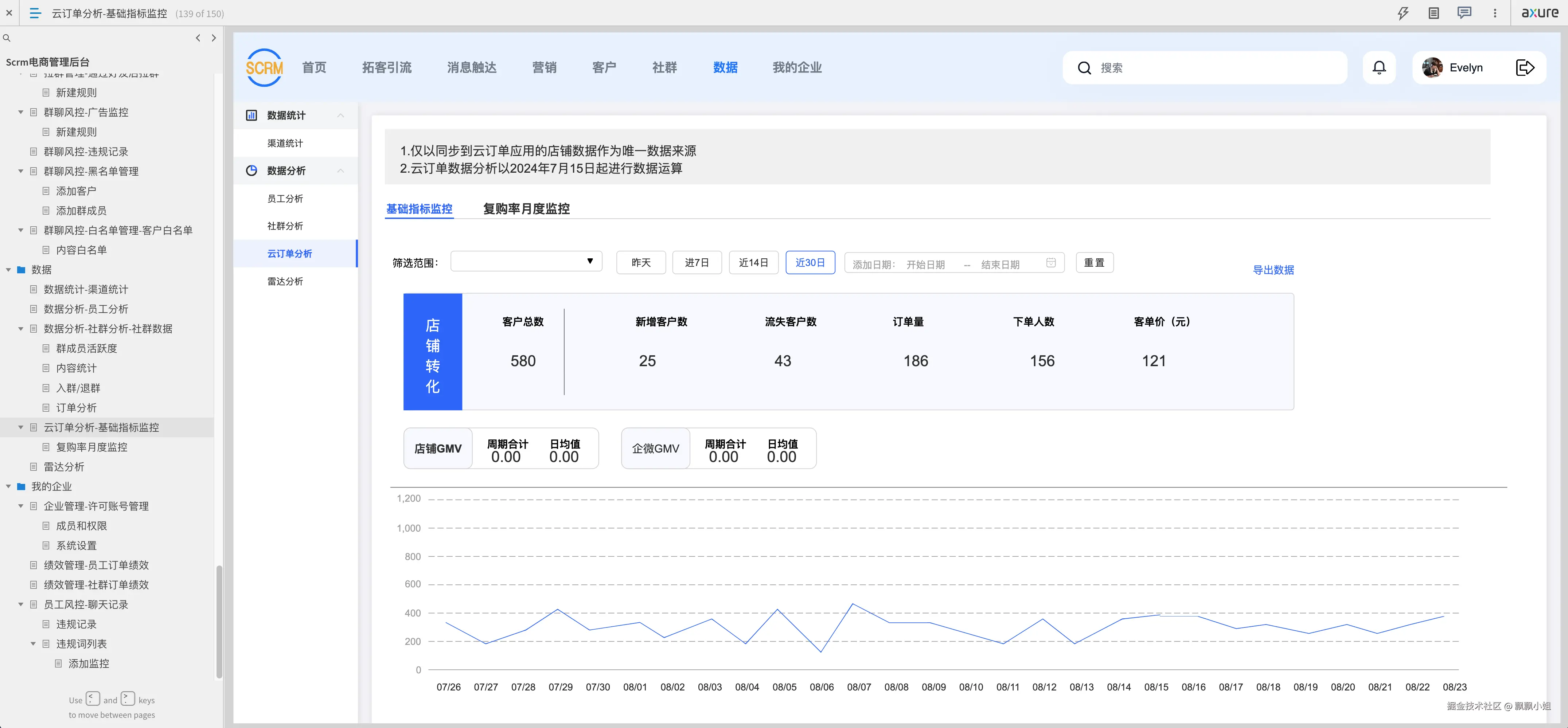The width and height of the screenshot is (1568, 728).
Task: Click the lightning hotspots icon in Axure toolbar
Action: click(1403, 13)
